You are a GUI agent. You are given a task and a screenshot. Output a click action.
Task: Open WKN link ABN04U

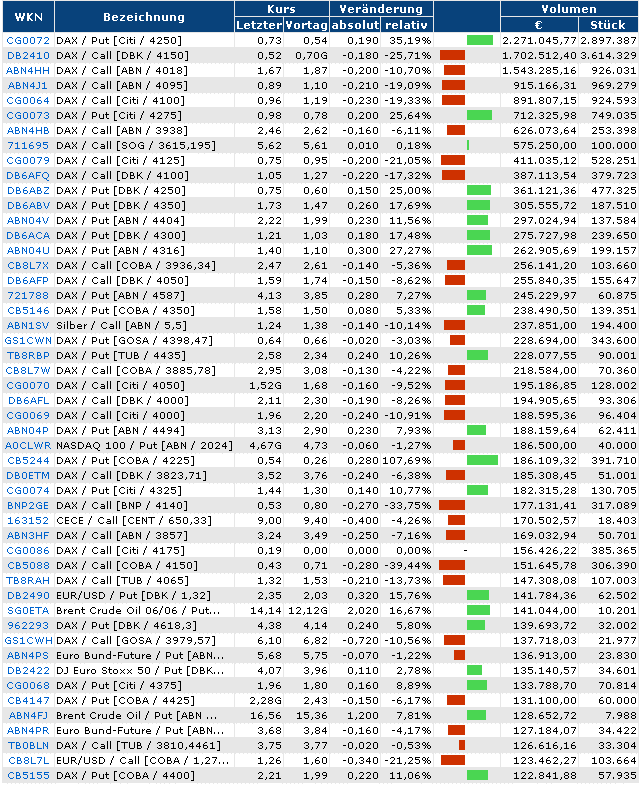click(x=28, y=251)
